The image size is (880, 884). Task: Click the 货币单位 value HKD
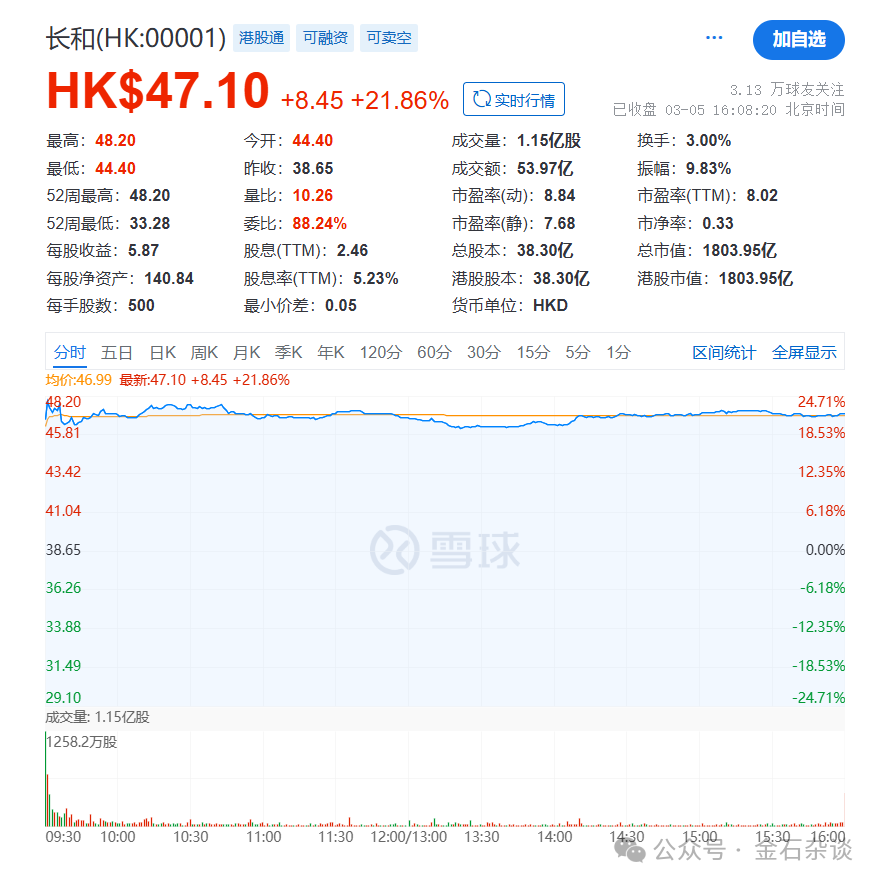[551, 306]
